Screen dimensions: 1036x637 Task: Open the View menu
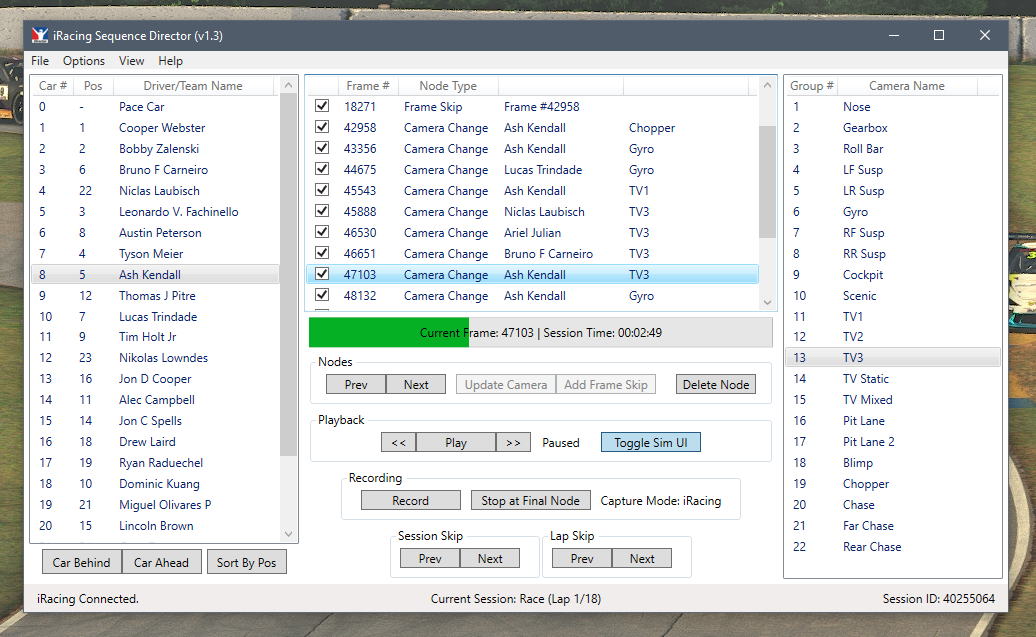coord(131,61)
